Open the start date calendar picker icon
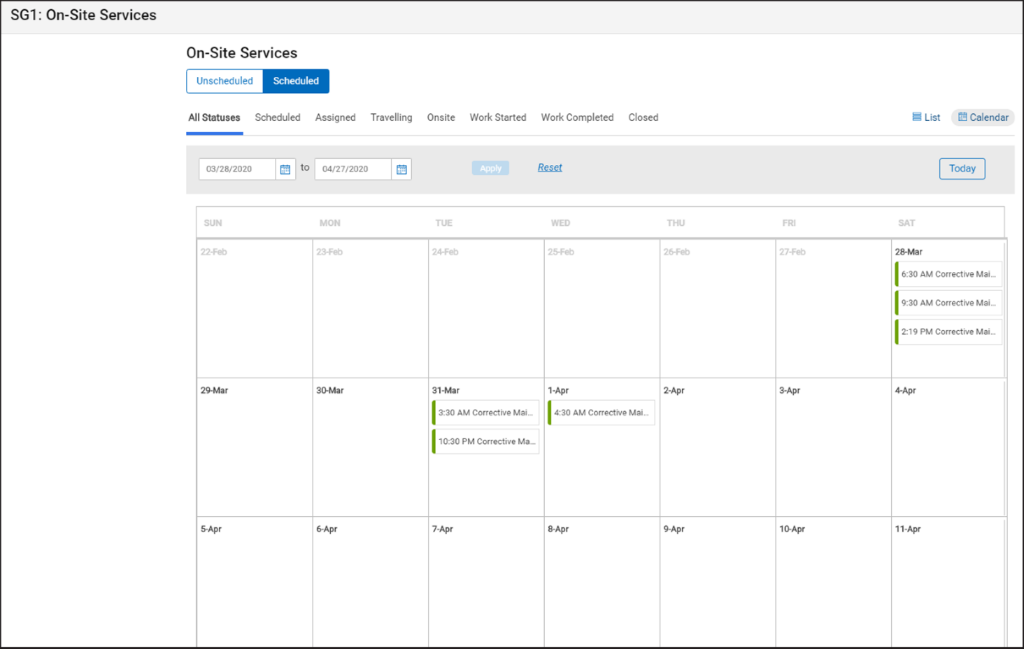The width and height of the screenshot is (1024, 649). (285, 170)
